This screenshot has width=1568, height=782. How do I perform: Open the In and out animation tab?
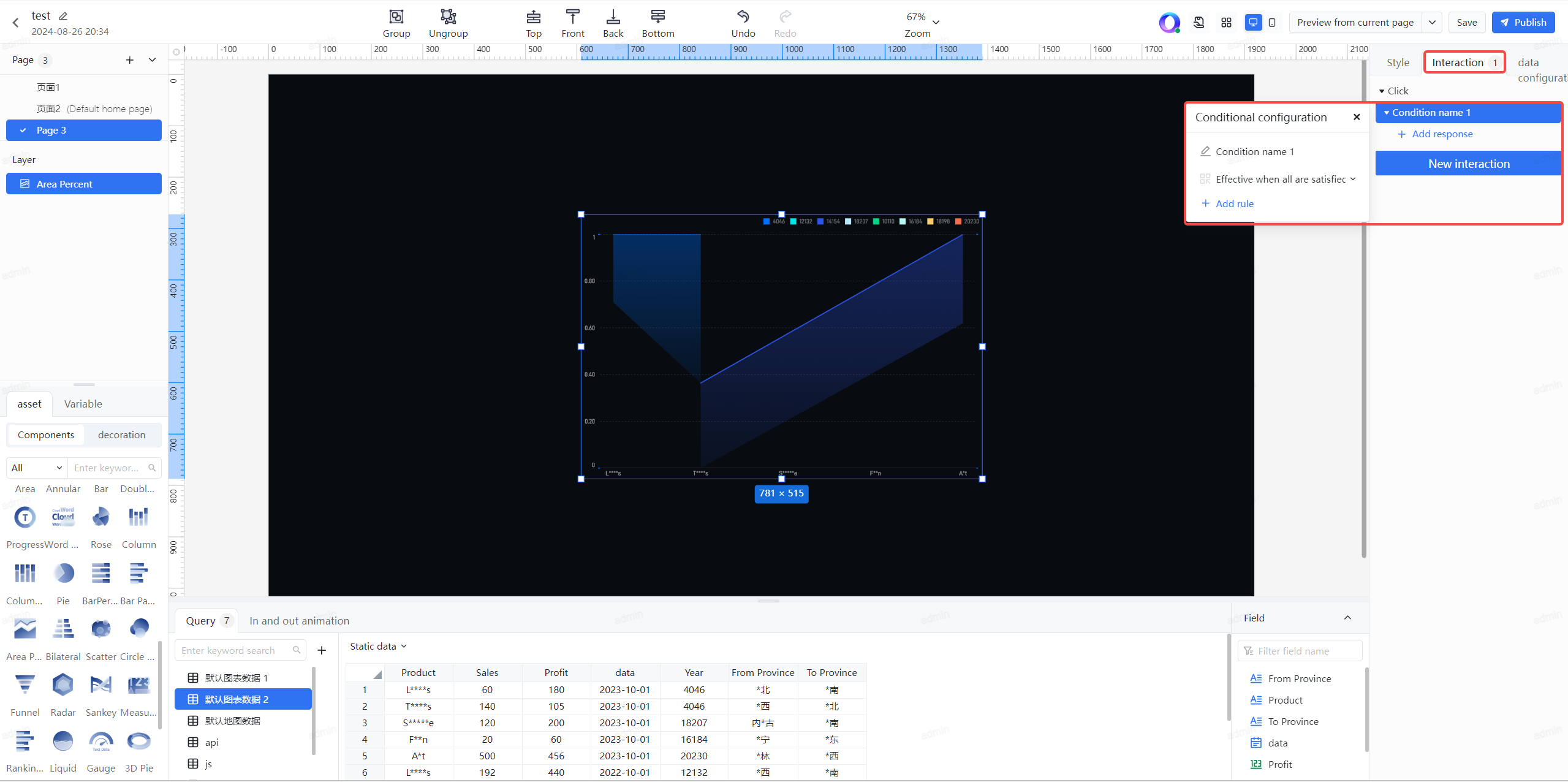click(299, 621)
